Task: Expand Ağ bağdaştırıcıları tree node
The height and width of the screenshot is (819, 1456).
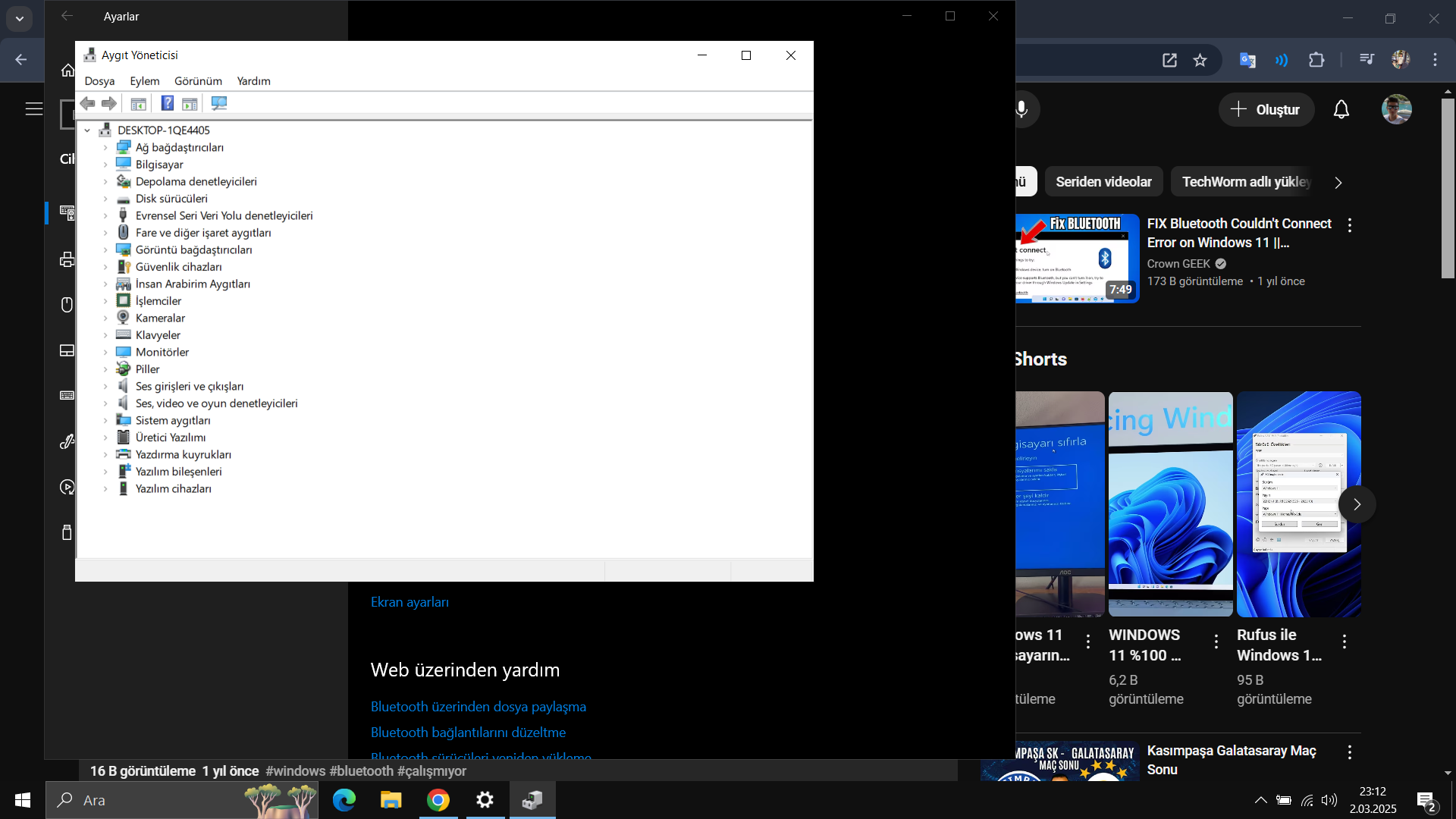Action: (x=105, y=148)
